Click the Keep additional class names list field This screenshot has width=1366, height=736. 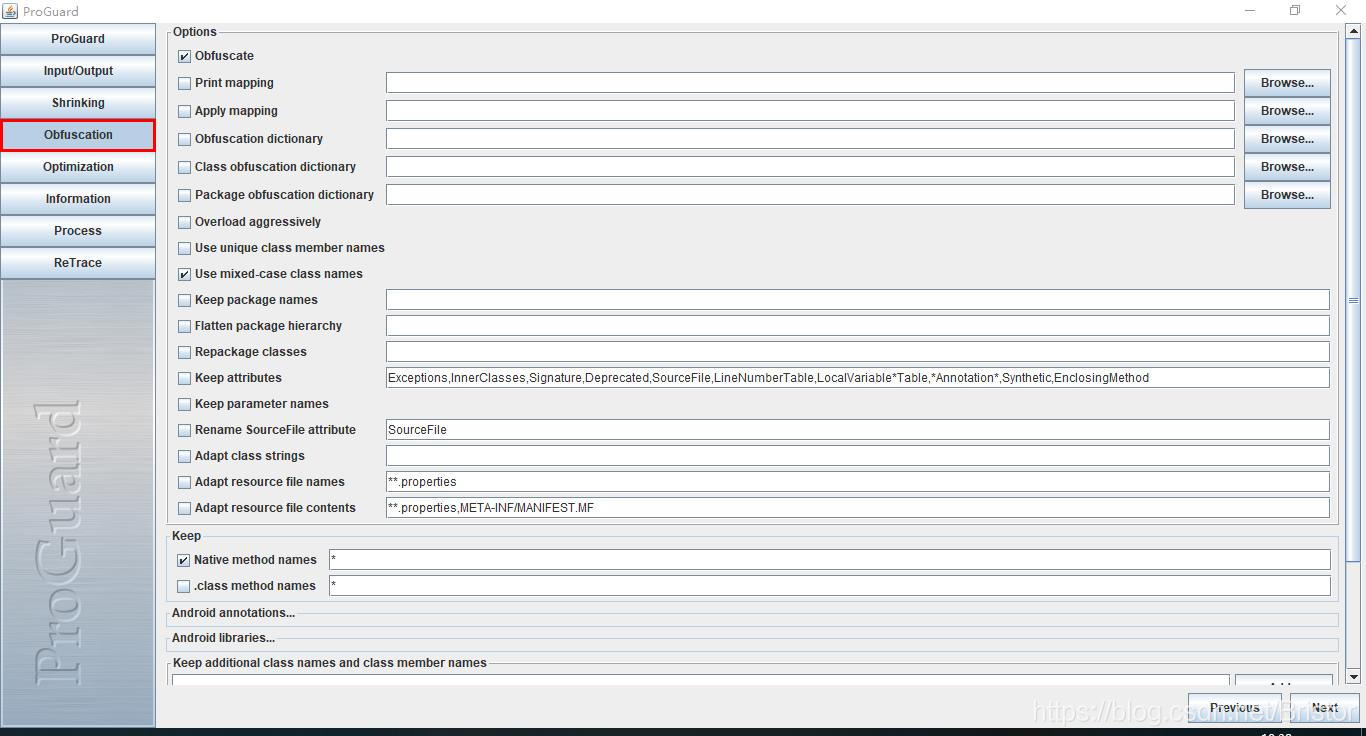700,680
